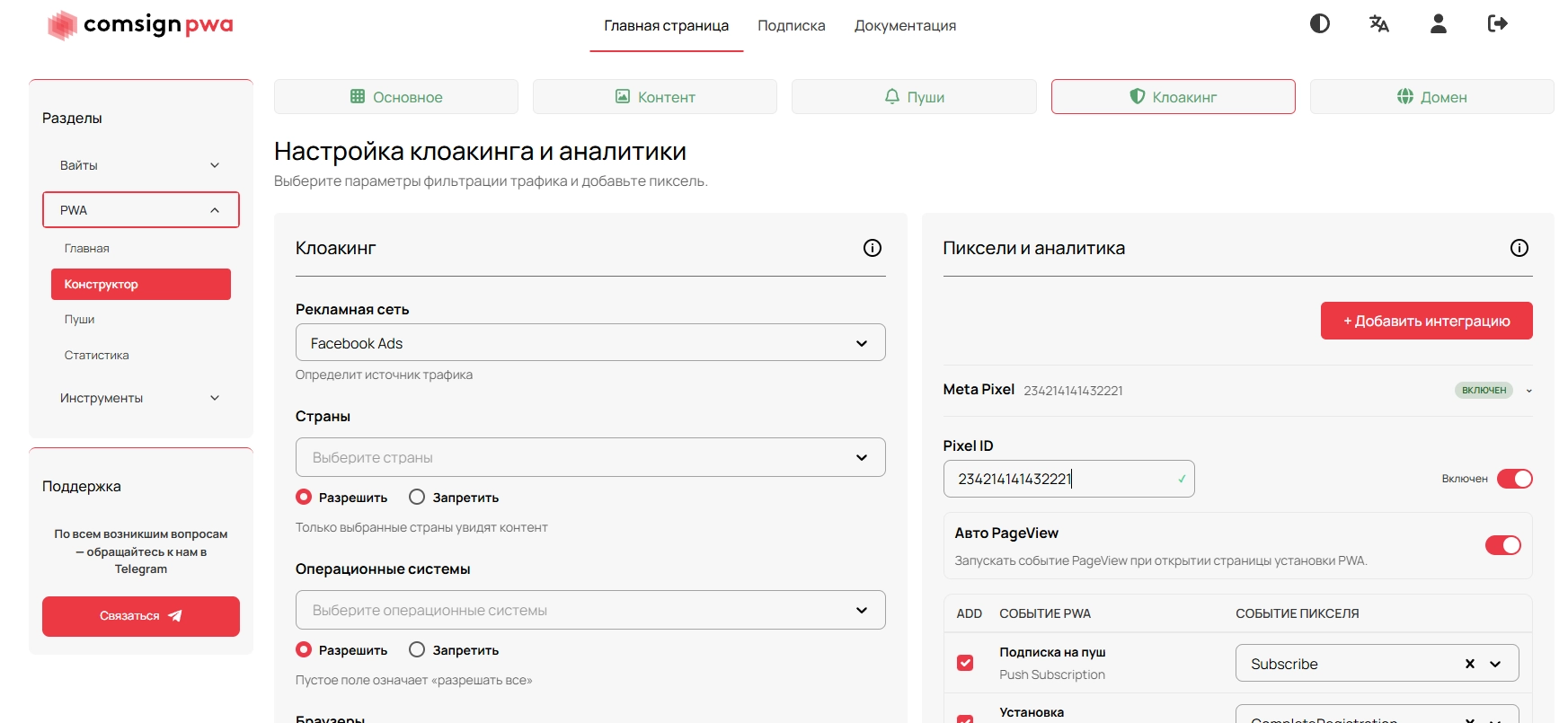Click the info icon in Клоакинг panel

tap(873, 248)
